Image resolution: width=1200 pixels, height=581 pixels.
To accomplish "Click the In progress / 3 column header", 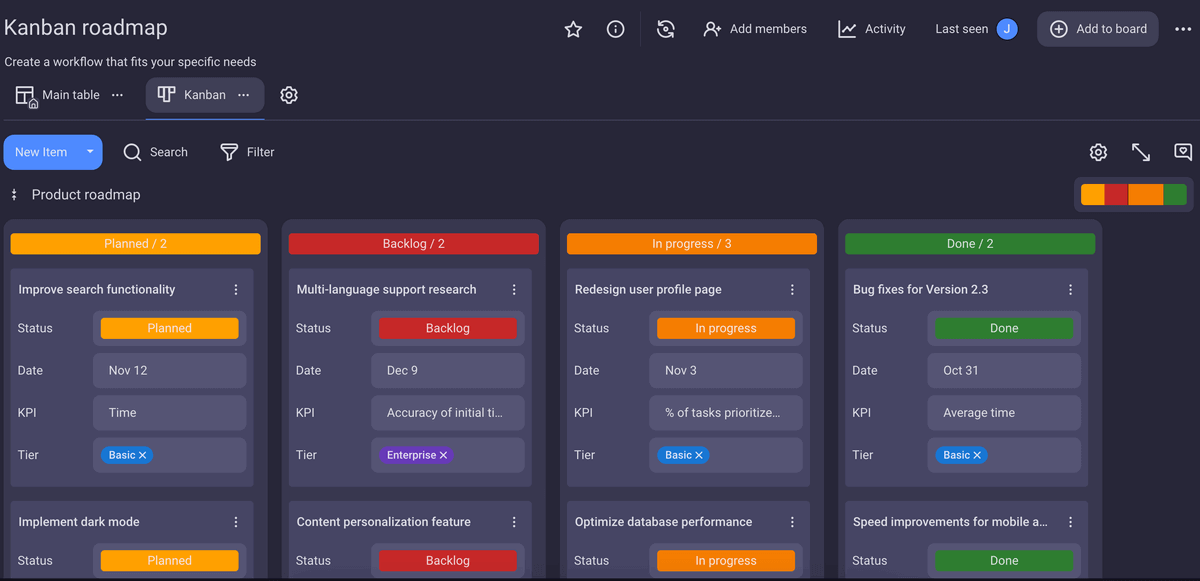I will 691,244.
